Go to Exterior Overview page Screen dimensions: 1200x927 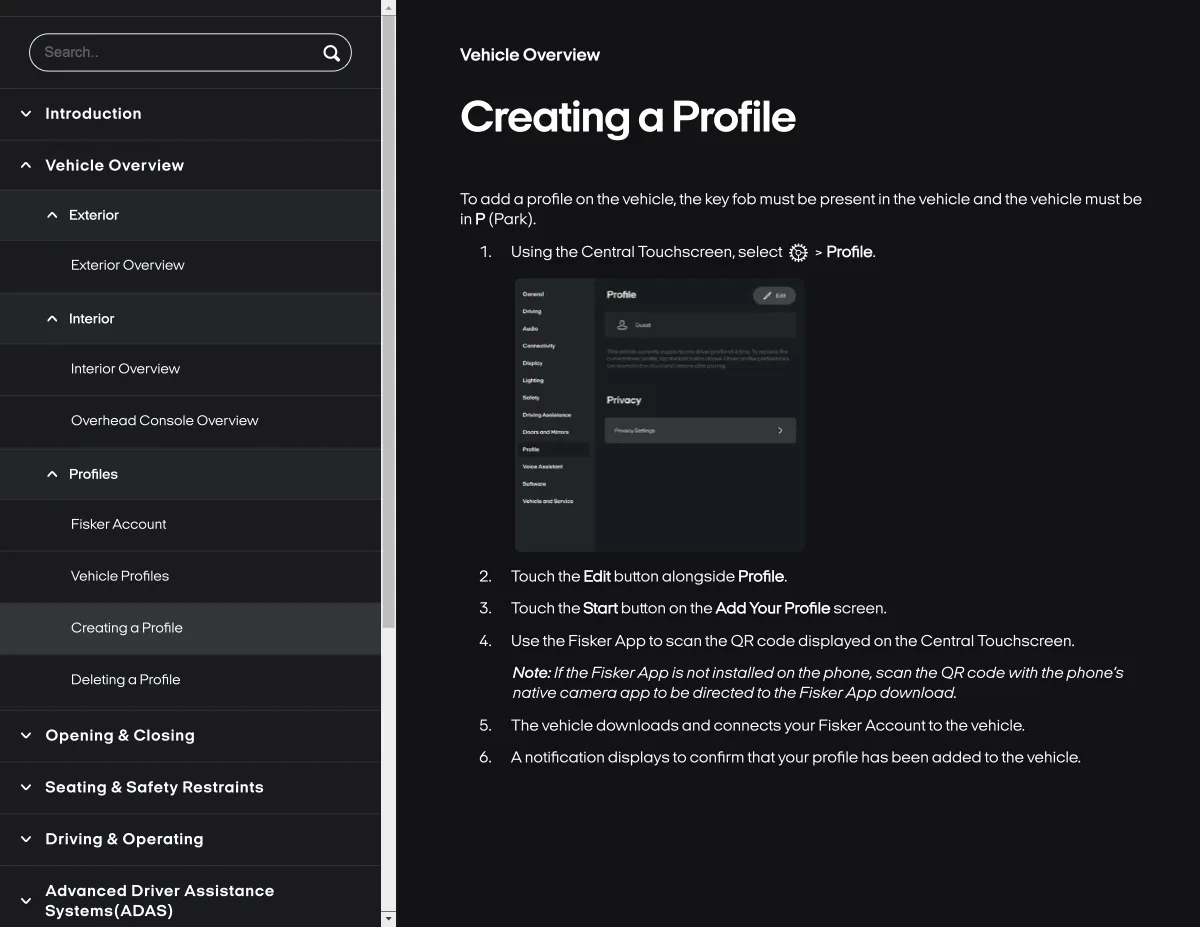coord(128,265)
